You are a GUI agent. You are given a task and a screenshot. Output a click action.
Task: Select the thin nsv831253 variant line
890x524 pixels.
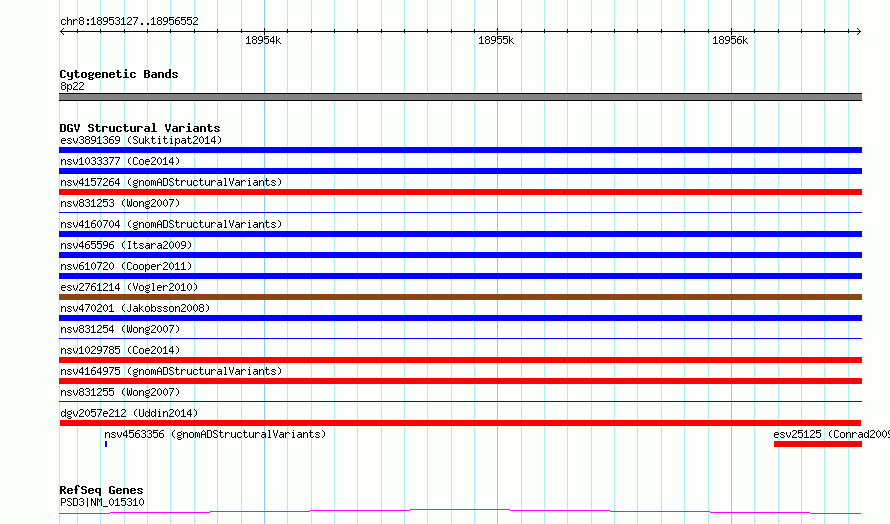click(460, 212)
